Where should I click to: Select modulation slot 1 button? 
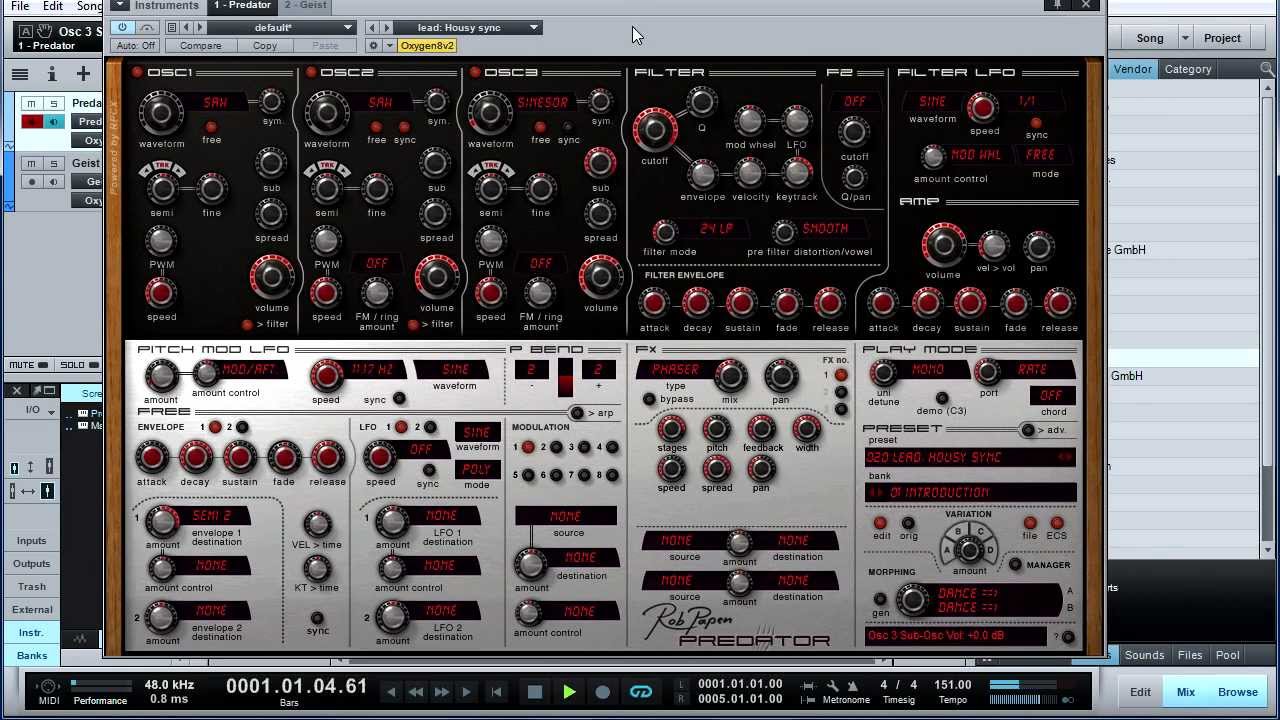tap(528, 448)
